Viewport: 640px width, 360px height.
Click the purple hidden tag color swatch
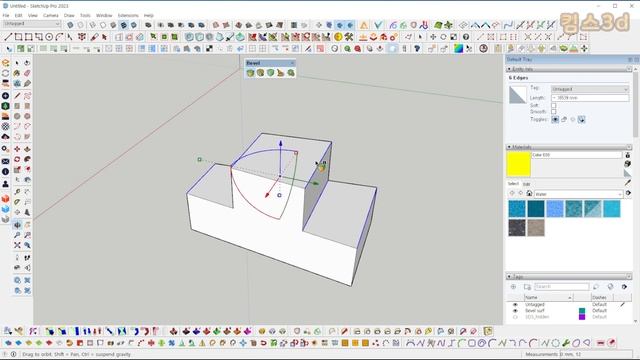tap(582, 317)
